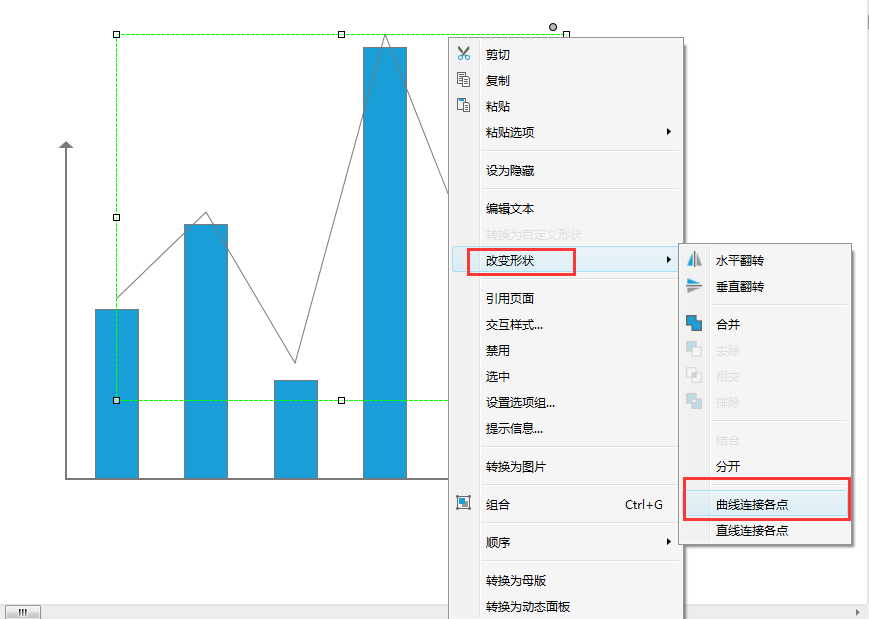
Task: Click 结合 in the submenu
Action: (x=765, y=440)
